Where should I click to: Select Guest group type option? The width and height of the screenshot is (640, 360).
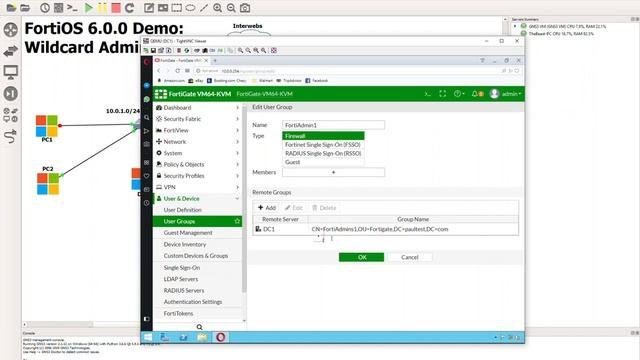(323, 162)
